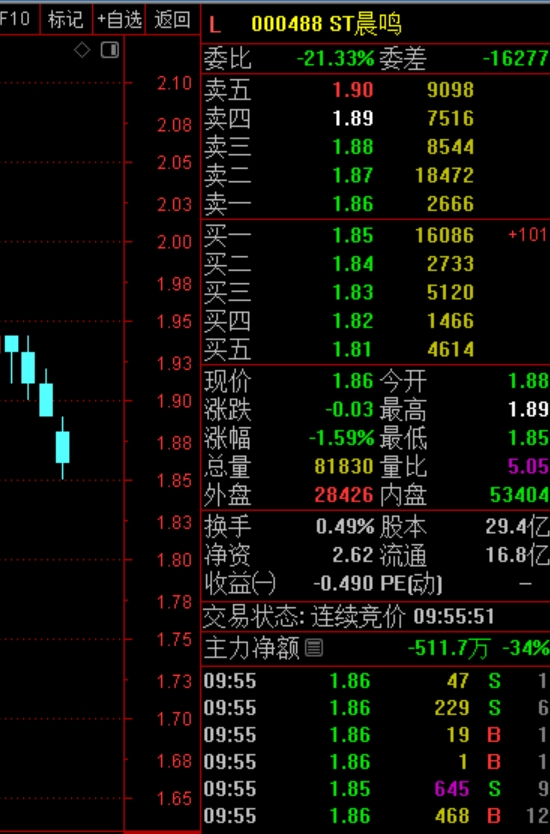Click 股本 value 29.4亿
Viewport: 550px width, 834px height.
click(x=516, y=527)
